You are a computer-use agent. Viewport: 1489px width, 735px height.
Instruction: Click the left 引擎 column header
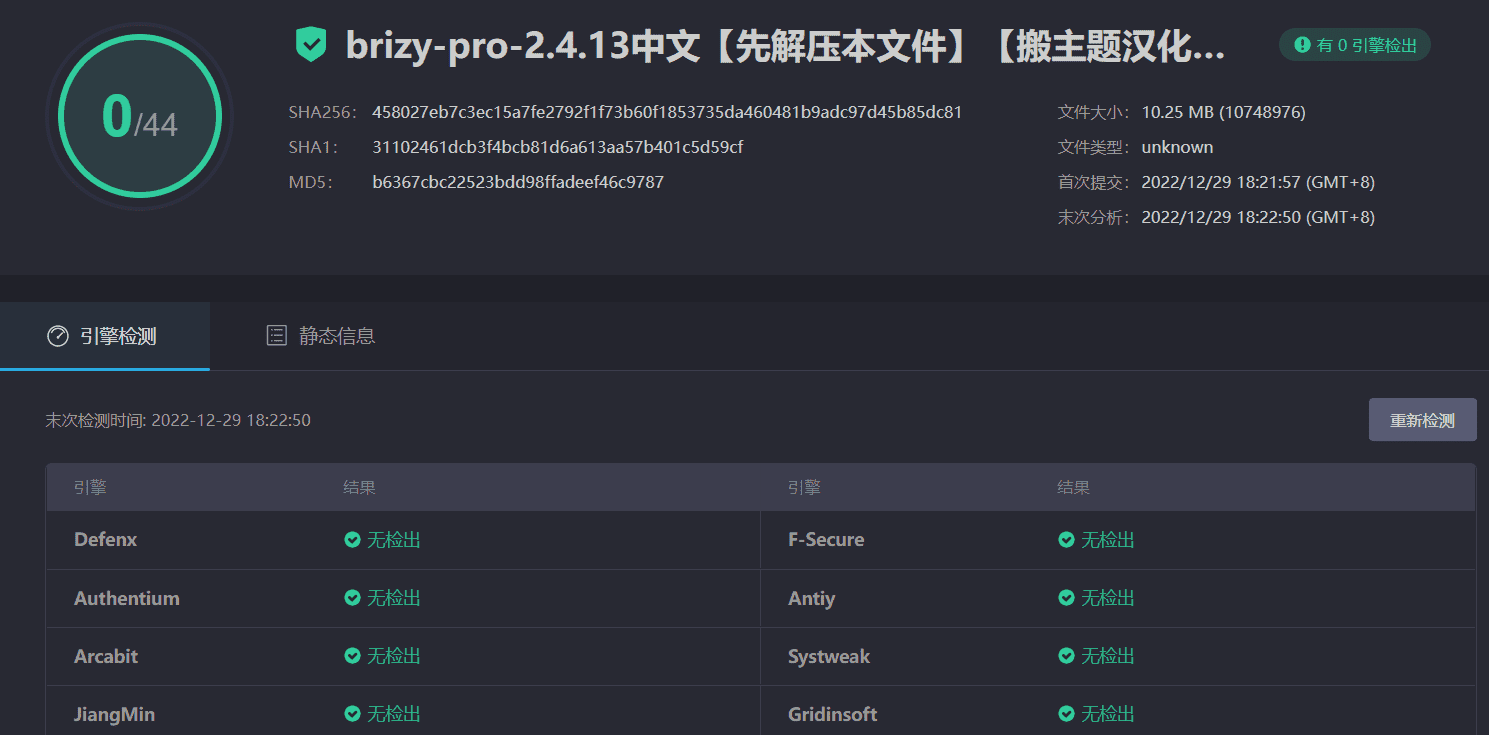[x=90, y=488]
